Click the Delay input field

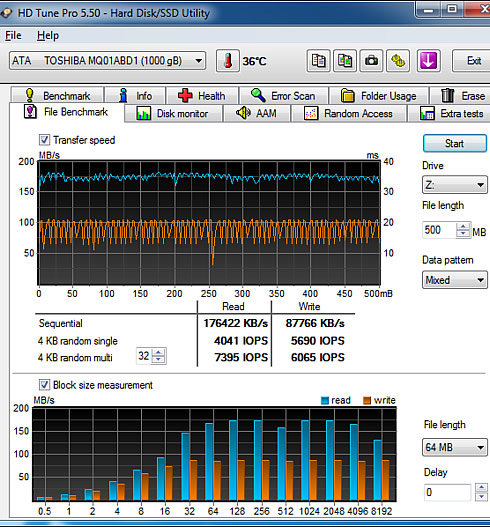[x=447, y=492]
